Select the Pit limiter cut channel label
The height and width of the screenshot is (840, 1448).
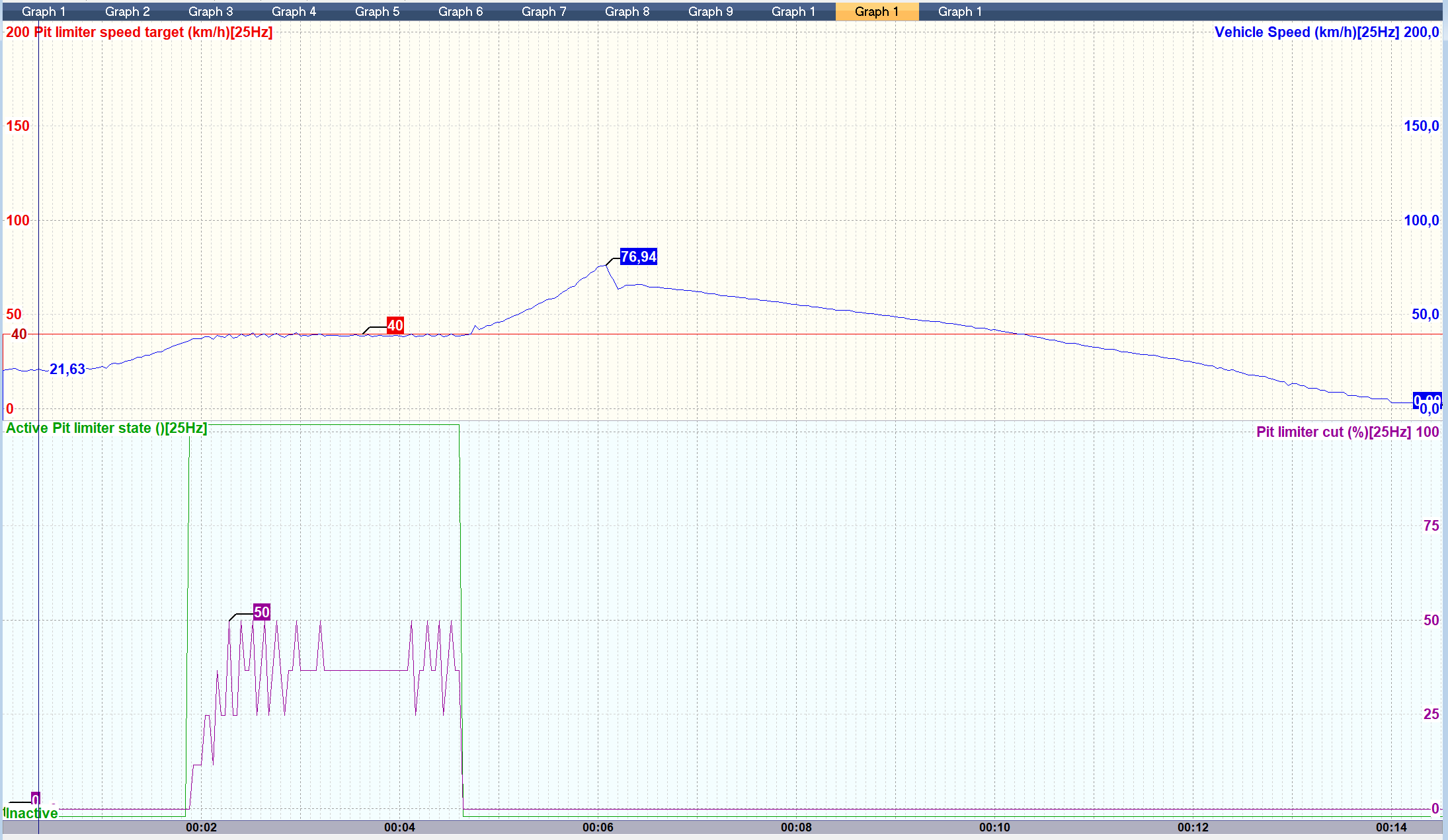click(1332, 432)
